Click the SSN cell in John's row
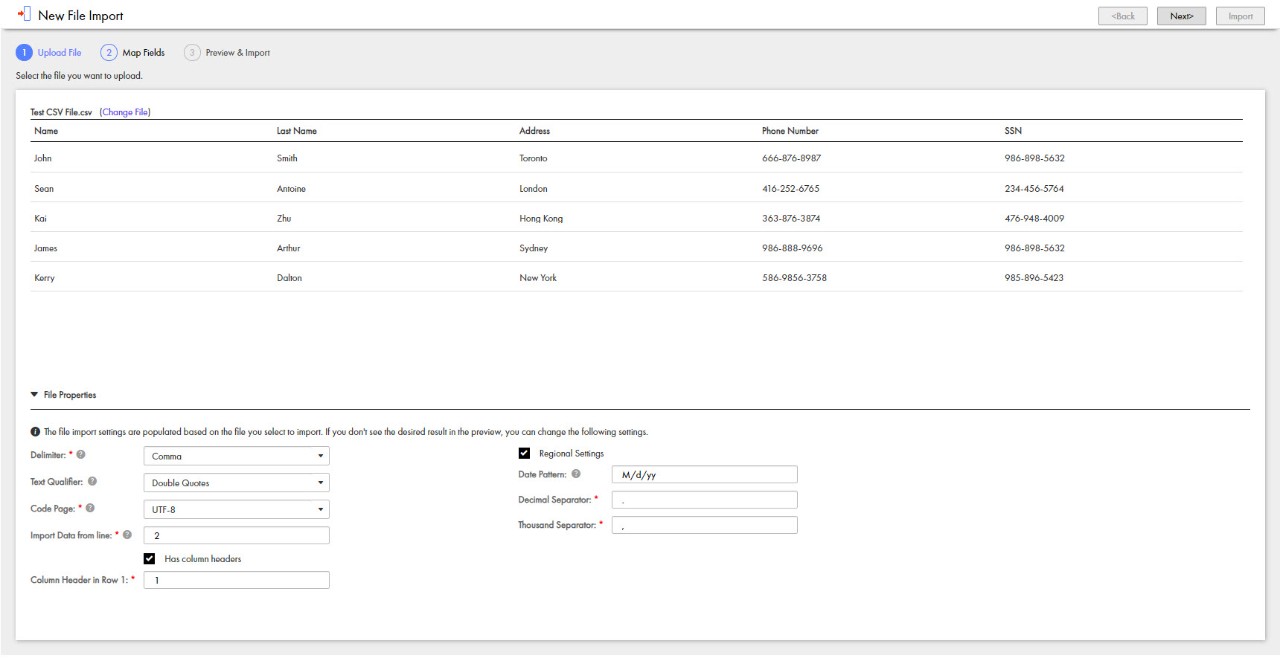The width and height of the screenshot is (1280, 658). click(x=1034, y=158)
